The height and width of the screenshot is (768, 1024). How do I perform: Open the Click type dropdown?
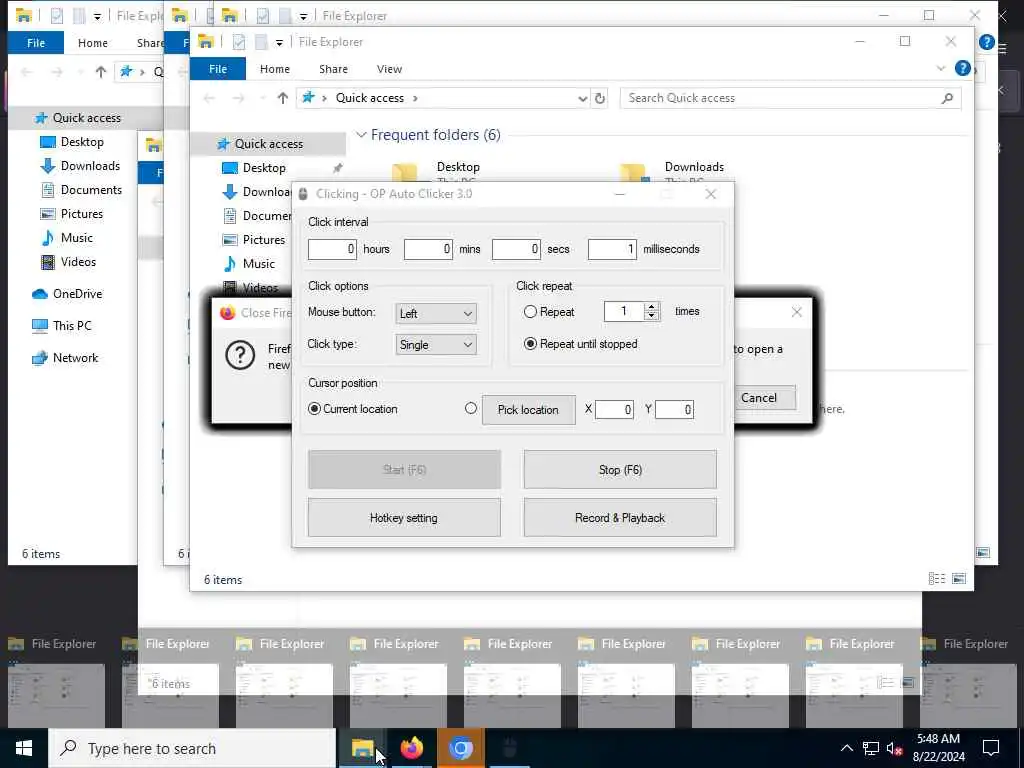[x=436, y=345]
